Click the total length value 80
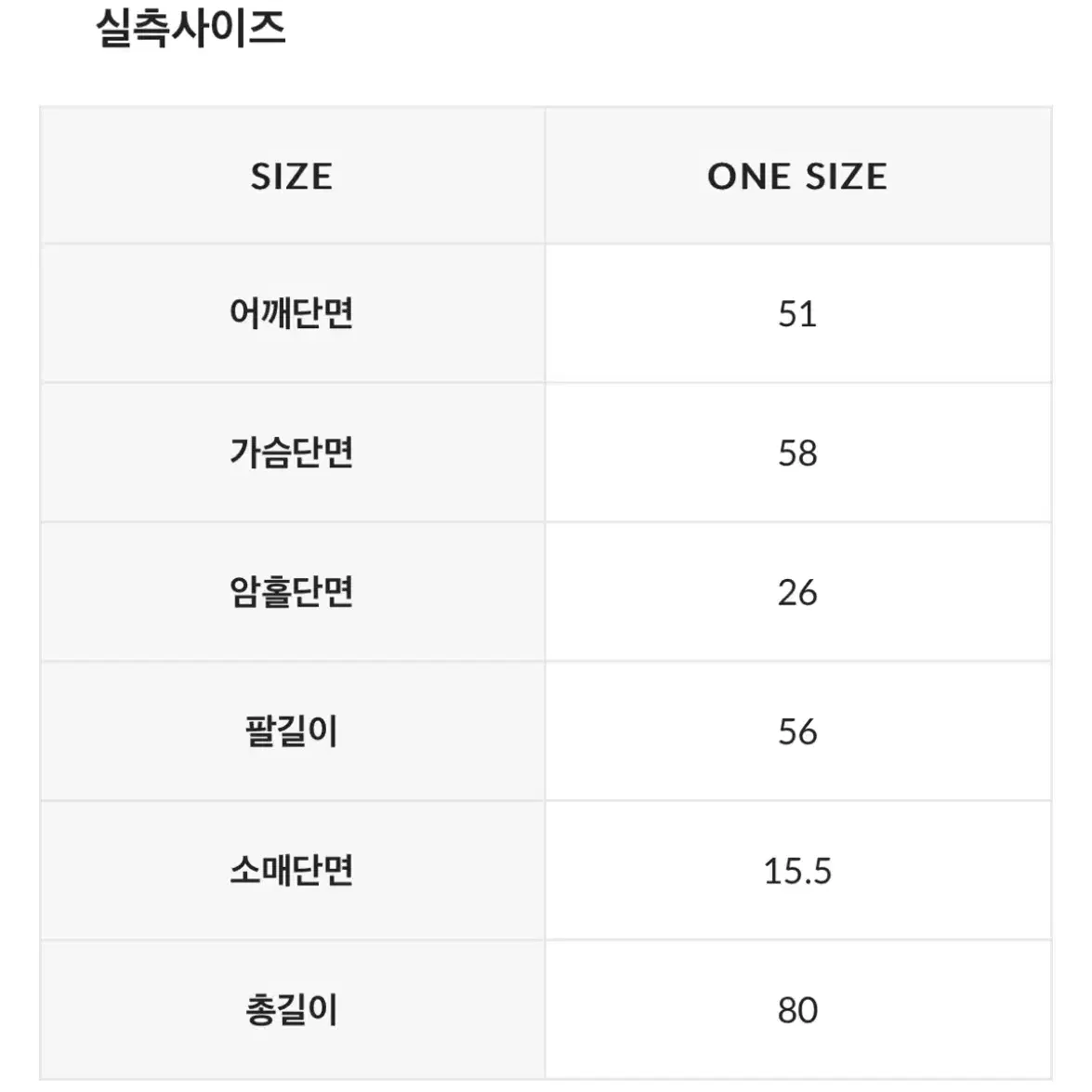This screenshot has width=1092, height=1092. click(797, 1010)
